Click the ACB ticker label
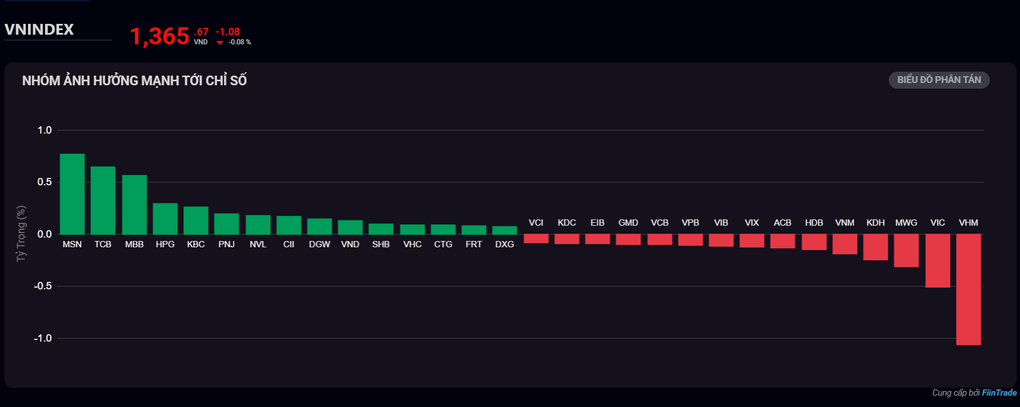Viewport: 1020px width, 407px height. pyautogui.click(x=783, y=222)
